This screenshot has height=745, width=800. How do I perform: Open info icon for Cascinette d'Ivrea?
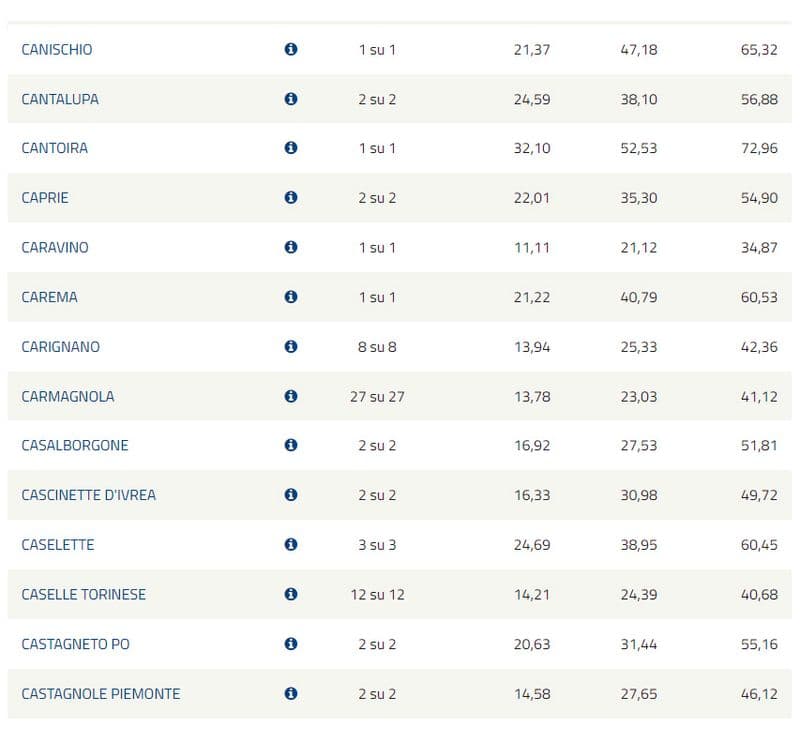click(x=291, y=495)
